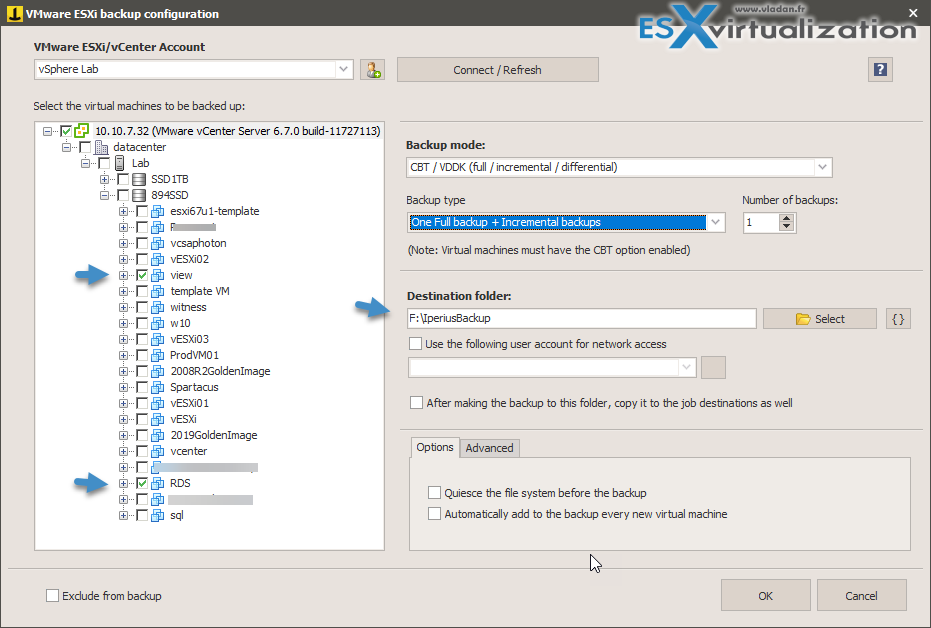Collapse the 894SSD datastore node
Screen dimensions: 931x628
(104, 195)
